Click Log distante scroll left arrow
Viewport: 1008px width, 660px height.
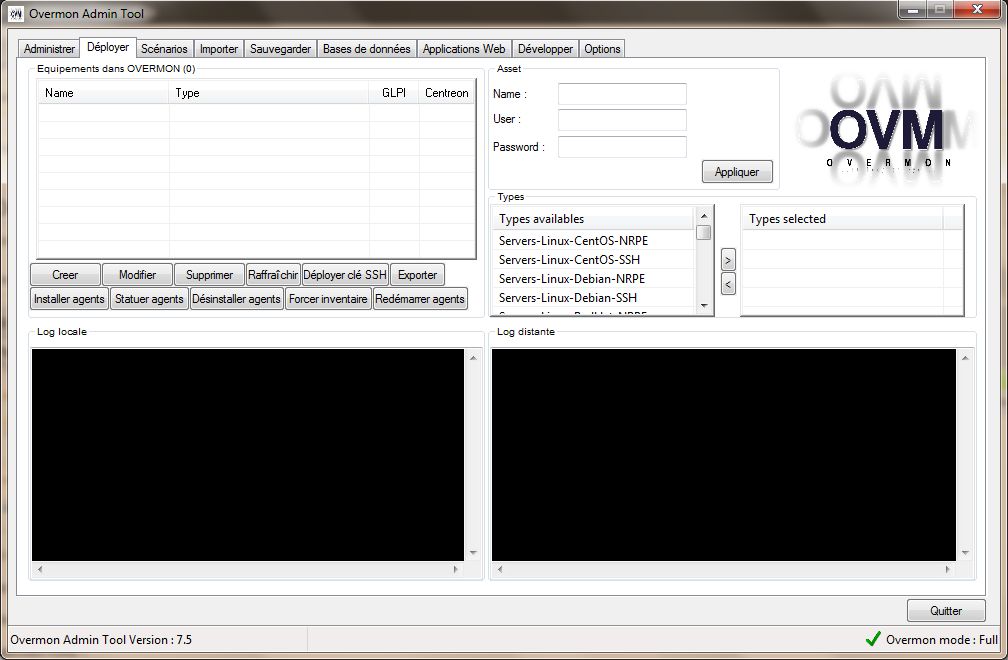coord(500,569)
